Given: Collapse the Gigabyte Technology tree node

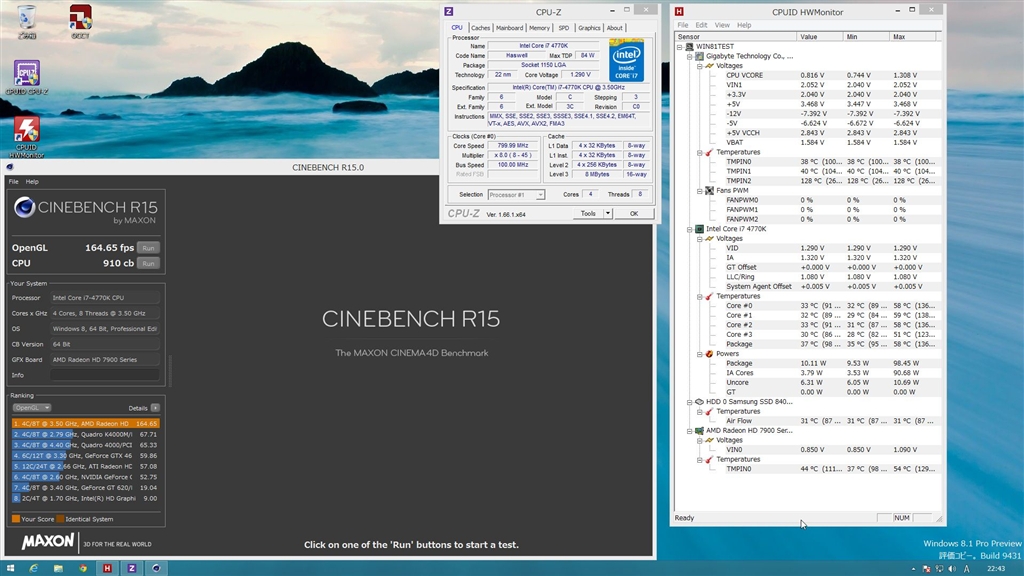Looking at the screenshot, I should pyautogui.click(x=689, y=56).
